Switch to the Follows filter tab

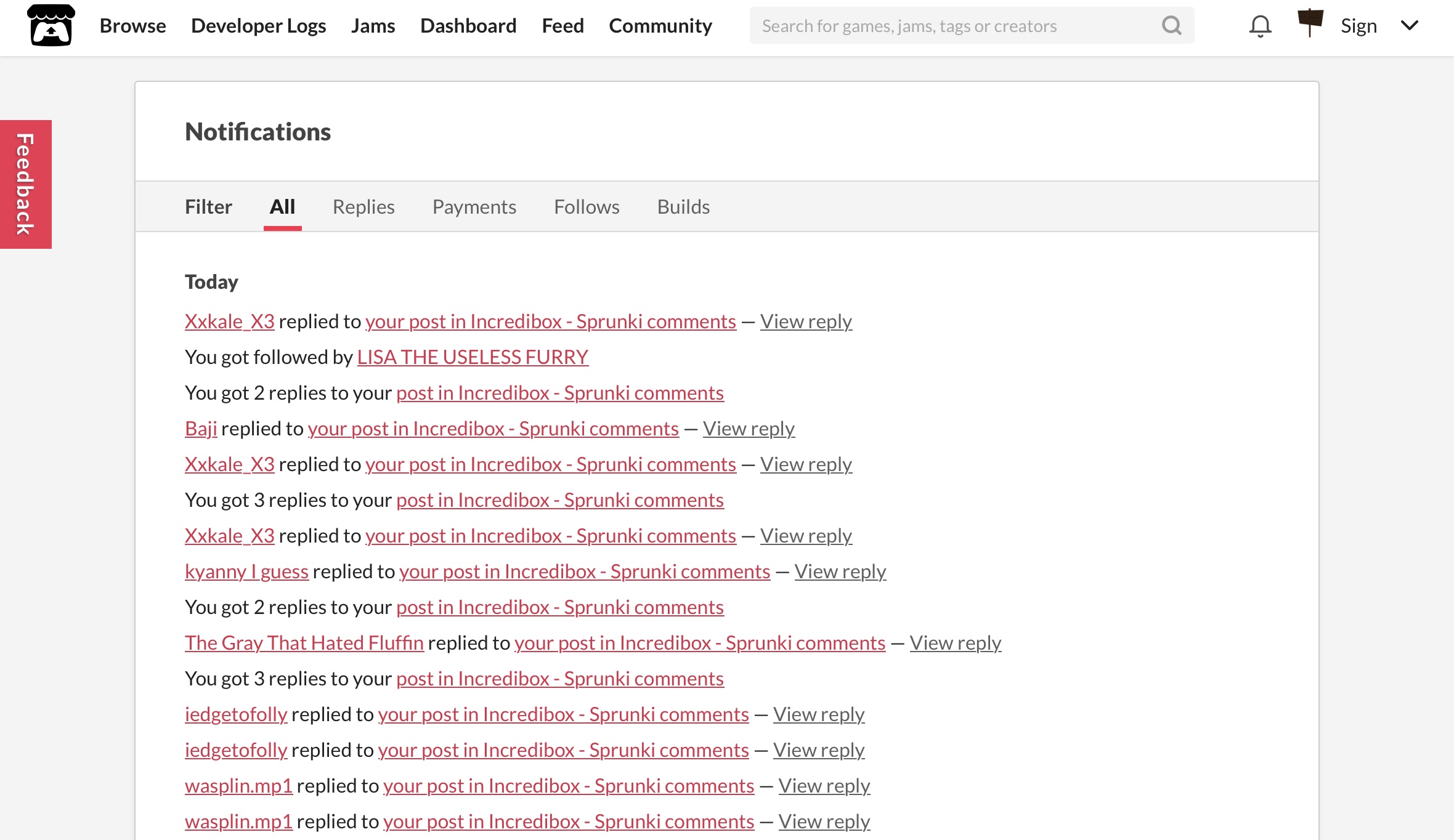587,207
